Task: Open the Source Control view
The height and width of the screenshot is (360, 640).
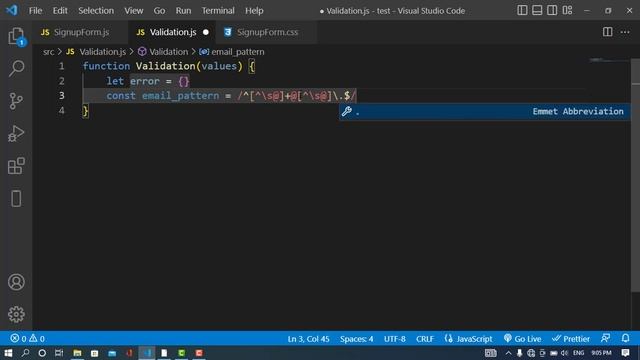Action: [16, 101]
